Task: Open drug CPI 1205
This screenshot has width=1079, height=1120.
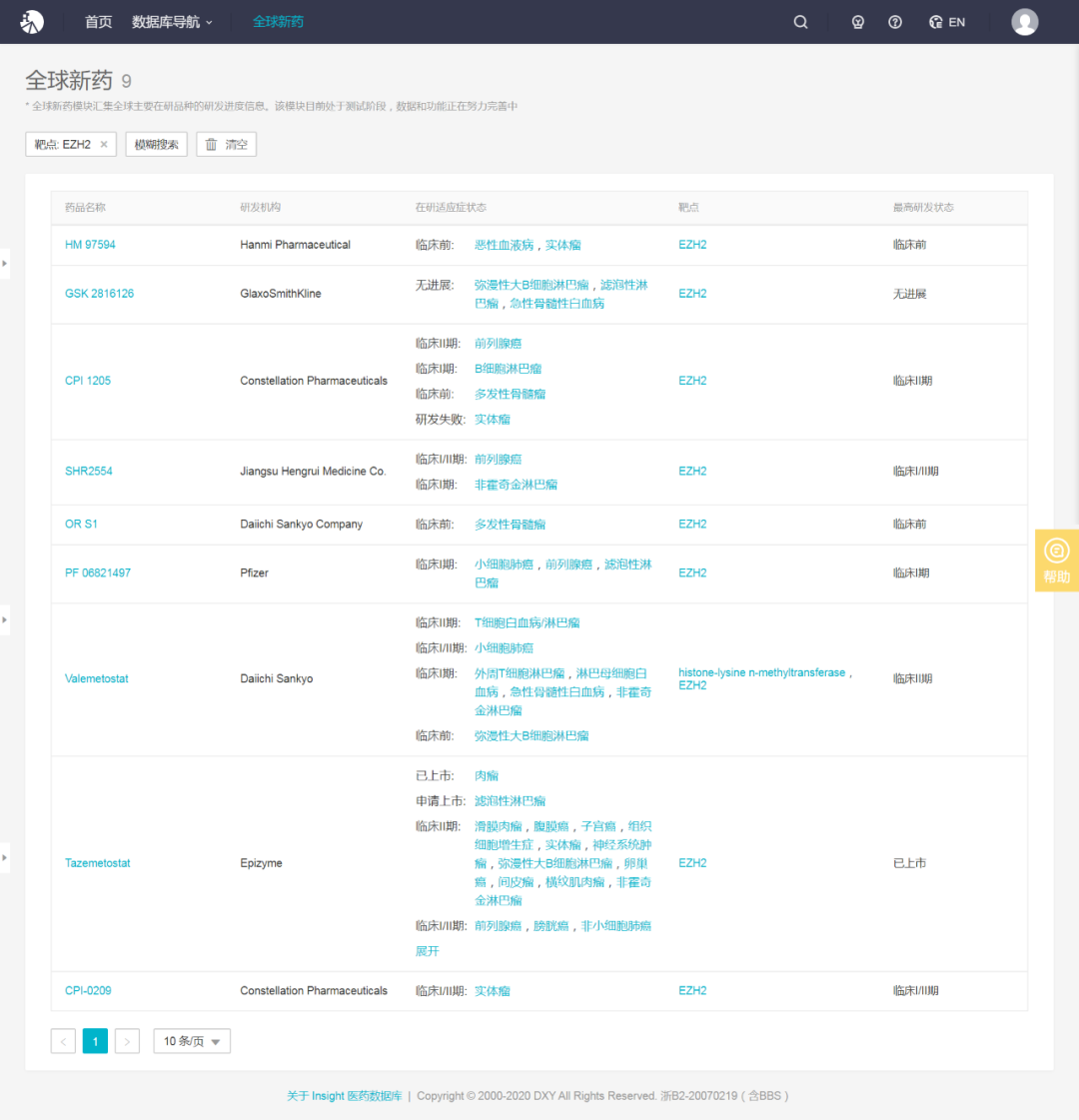Action: [x=88, y=381]
